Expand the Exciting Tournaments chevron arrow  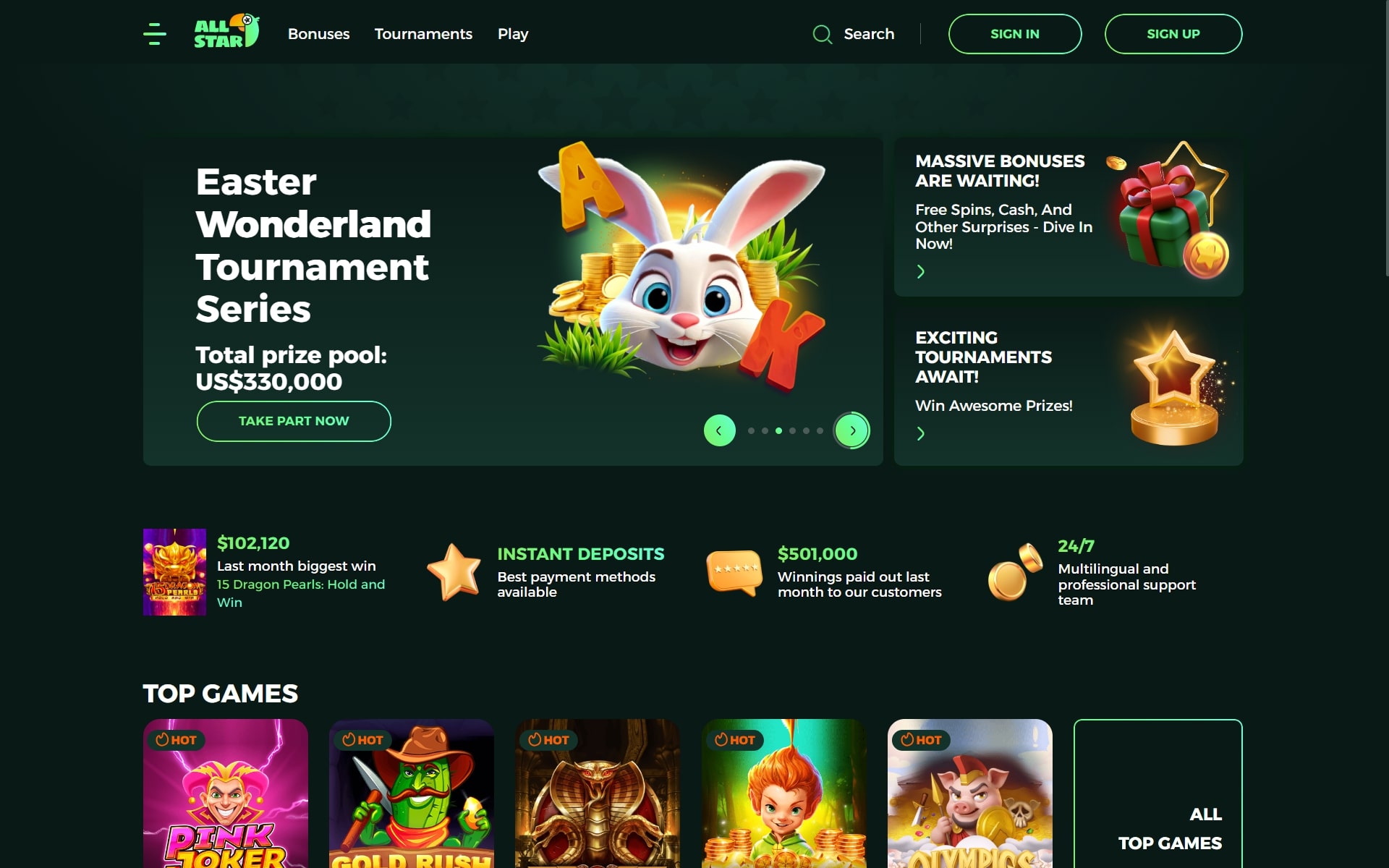click(920, 433)
